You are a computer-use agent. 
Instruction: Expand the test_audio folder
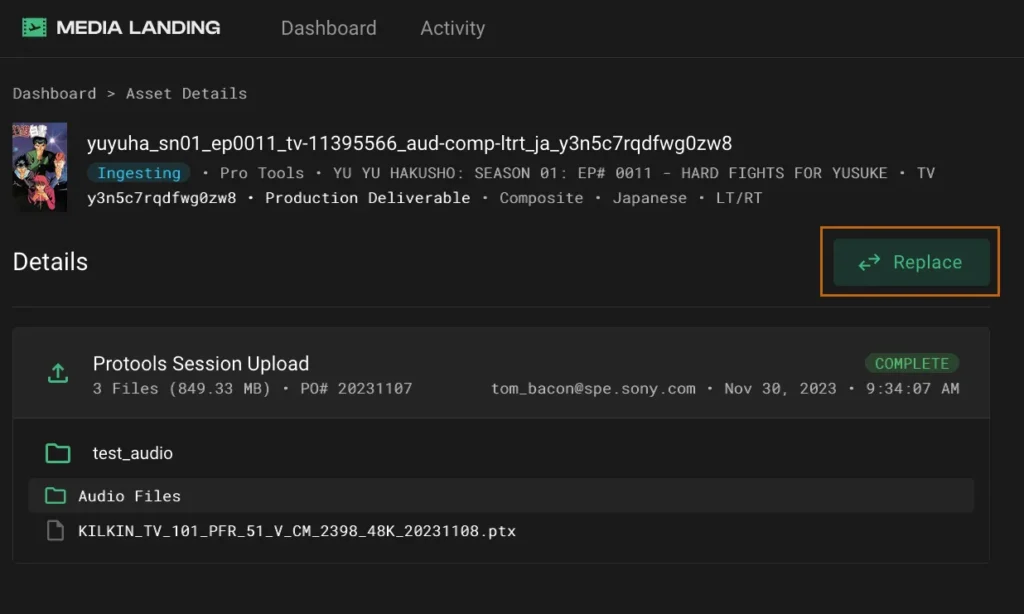(132, 453)
